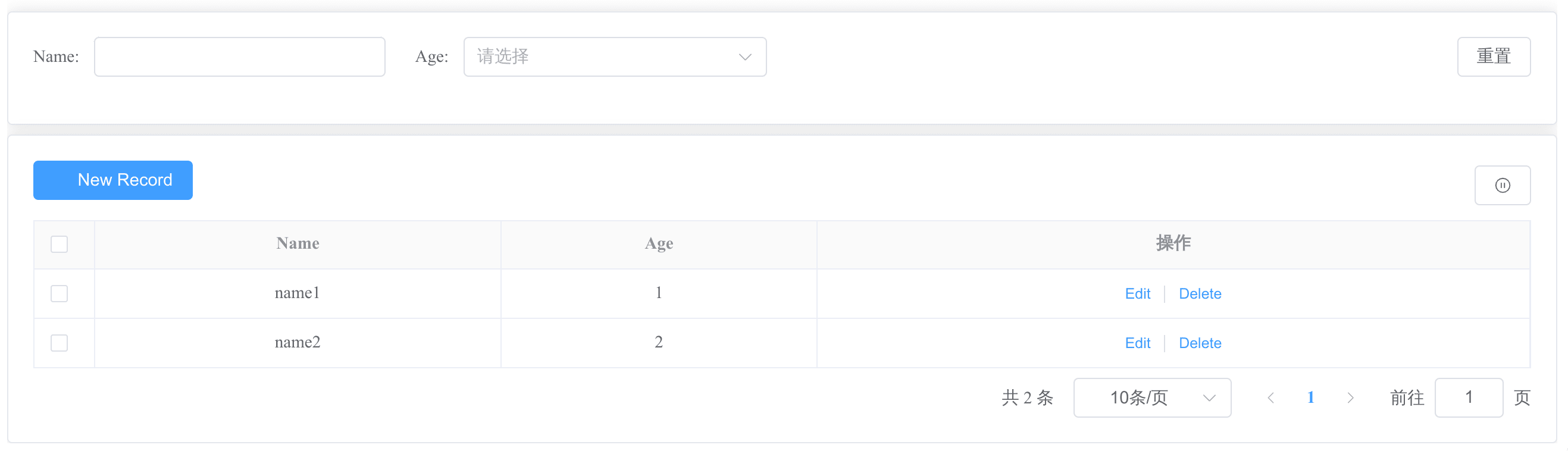This screenshot has height=451, width=1568.
Task: Delete the name2 record
Action: point(1200,343)
